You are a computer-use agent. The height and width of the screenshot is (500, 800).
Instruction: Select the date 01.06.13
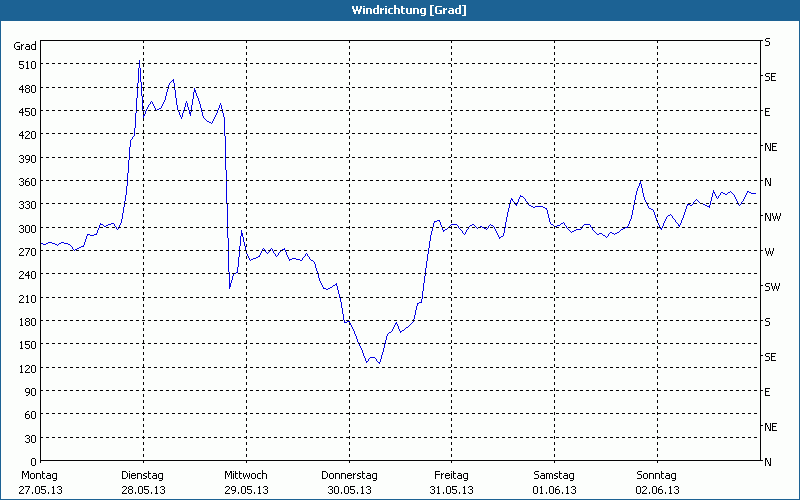coord(555,490)
